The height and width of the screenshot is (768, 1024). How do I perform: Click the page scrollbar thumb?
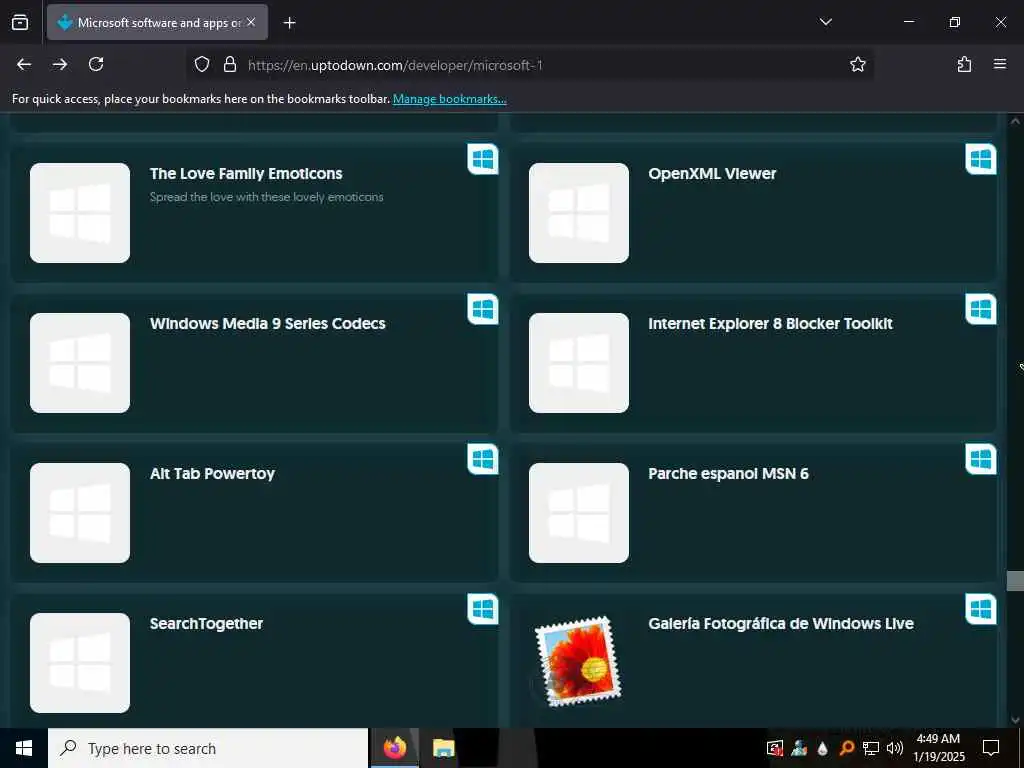click(x=1015, y=581)
